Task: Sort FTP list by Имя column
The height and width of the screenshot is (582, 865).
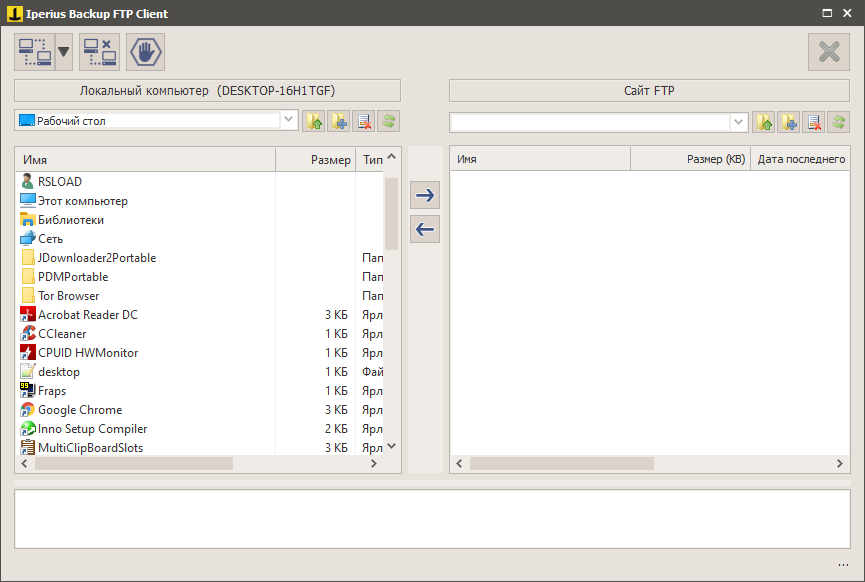Action: (541, 159)
